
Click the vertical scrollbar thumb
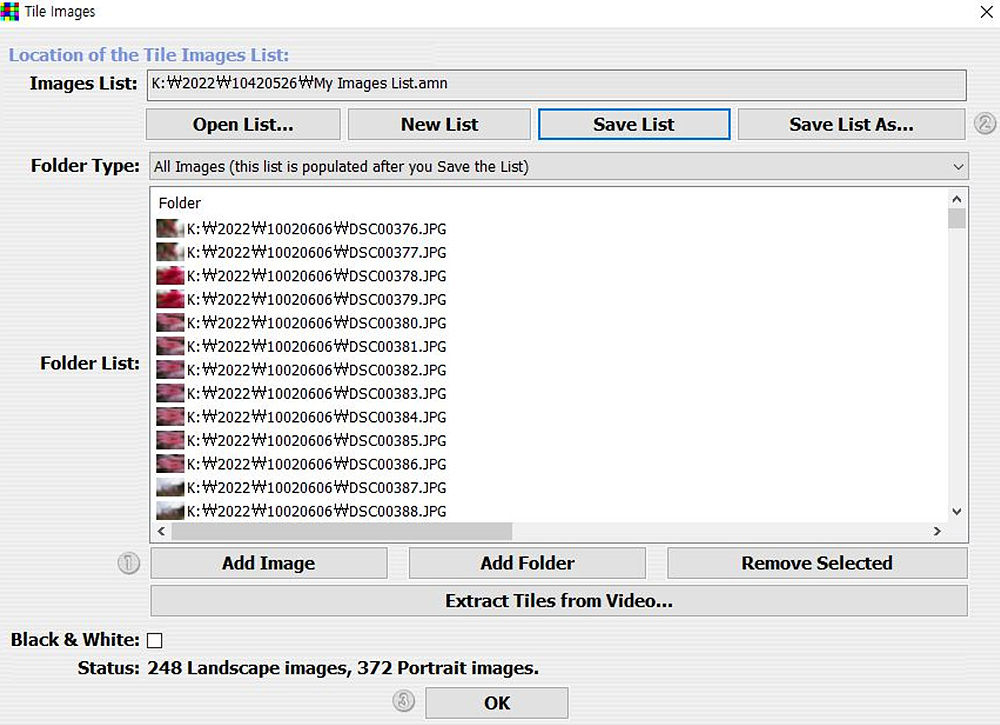957,218
